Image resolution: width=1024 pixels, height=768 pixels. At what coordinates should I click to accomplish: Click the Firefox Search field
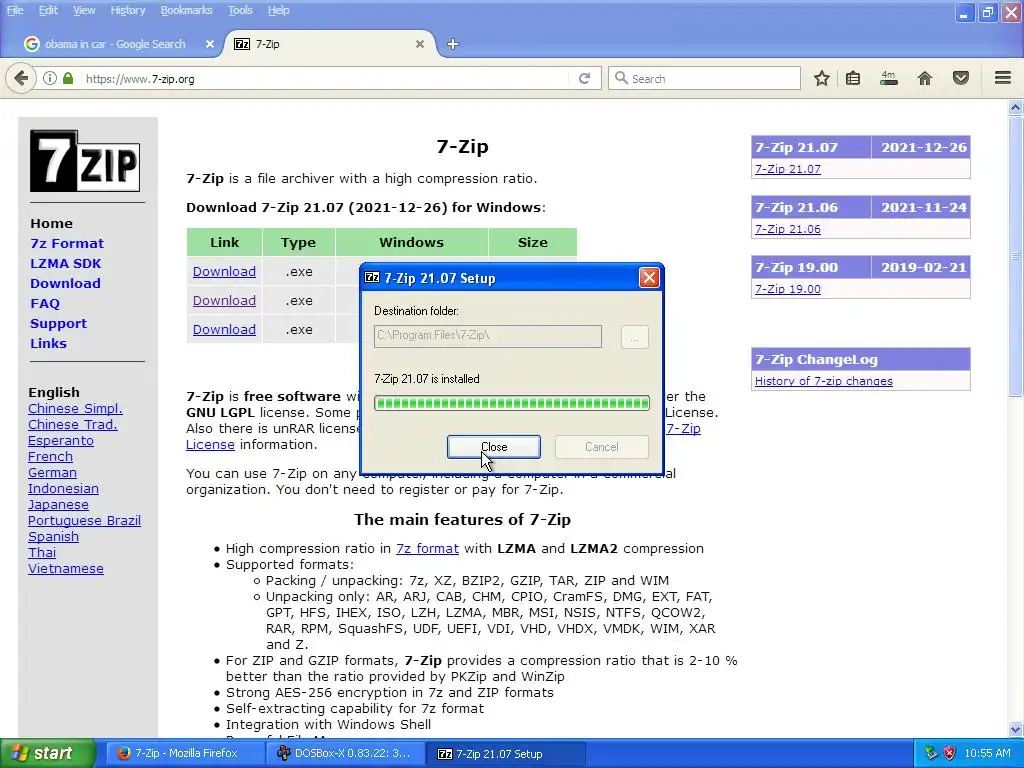(704, 78)
